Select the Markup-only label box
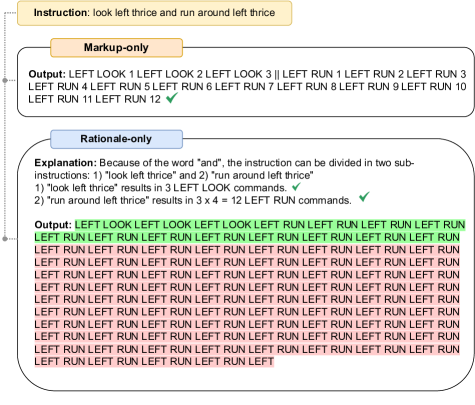This screenshot has height=405, width=475. 116,48
